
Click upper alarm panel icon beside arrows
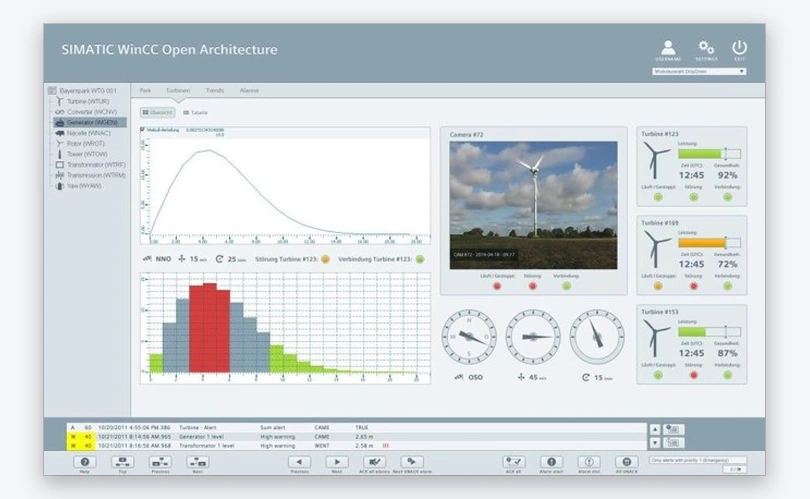click(x=674, y=429)
